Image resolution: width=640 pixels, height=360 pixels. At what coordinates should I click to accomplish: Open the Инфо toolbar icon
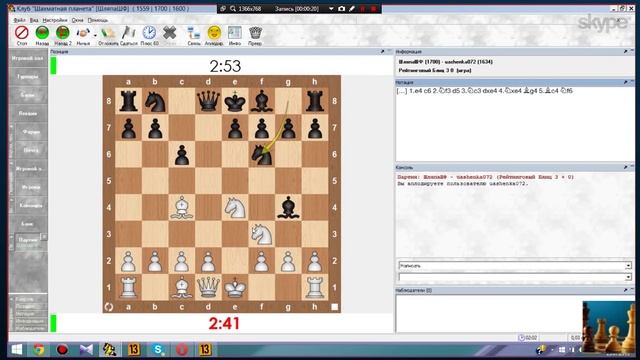(x=235, y=33)
